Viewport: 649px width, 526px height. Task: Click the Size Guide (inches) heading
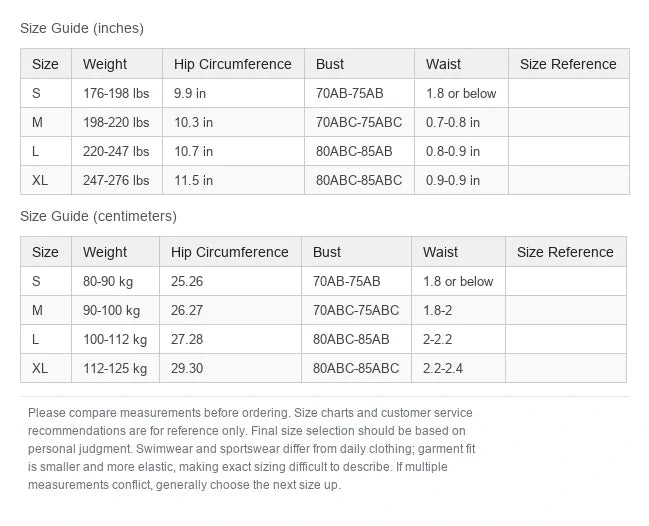[x=82, y=28]
